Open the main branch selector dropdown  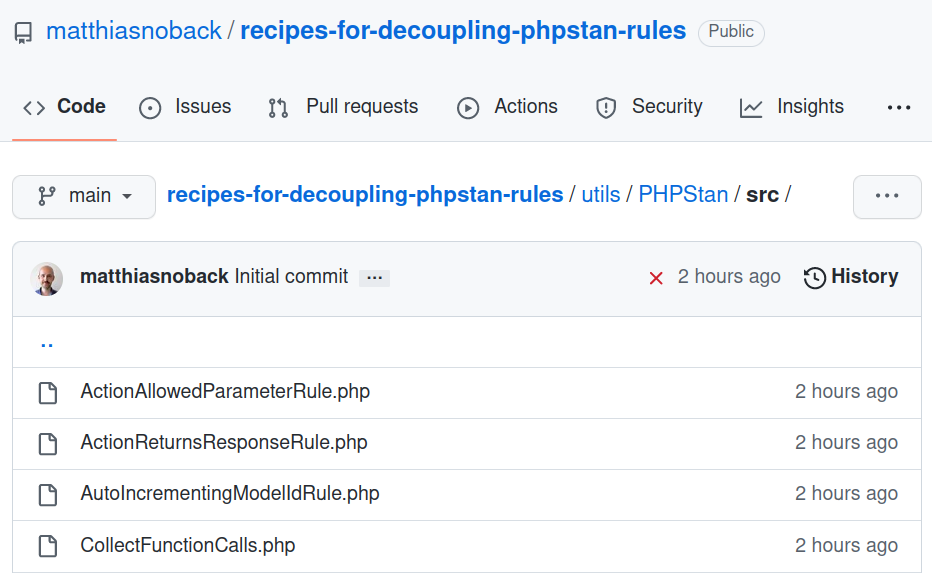point(84,197)
